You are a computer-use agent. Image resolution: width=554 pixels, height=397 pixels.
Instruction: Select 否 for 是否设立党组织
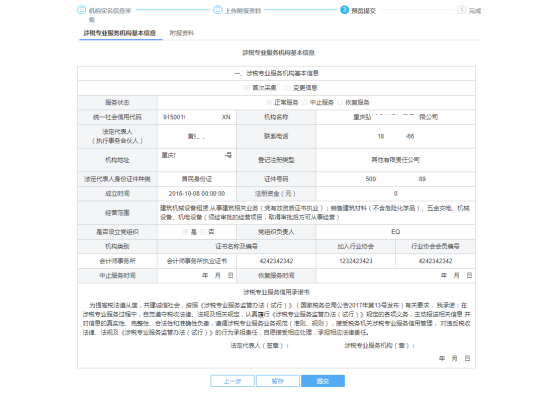pos(203,232)
